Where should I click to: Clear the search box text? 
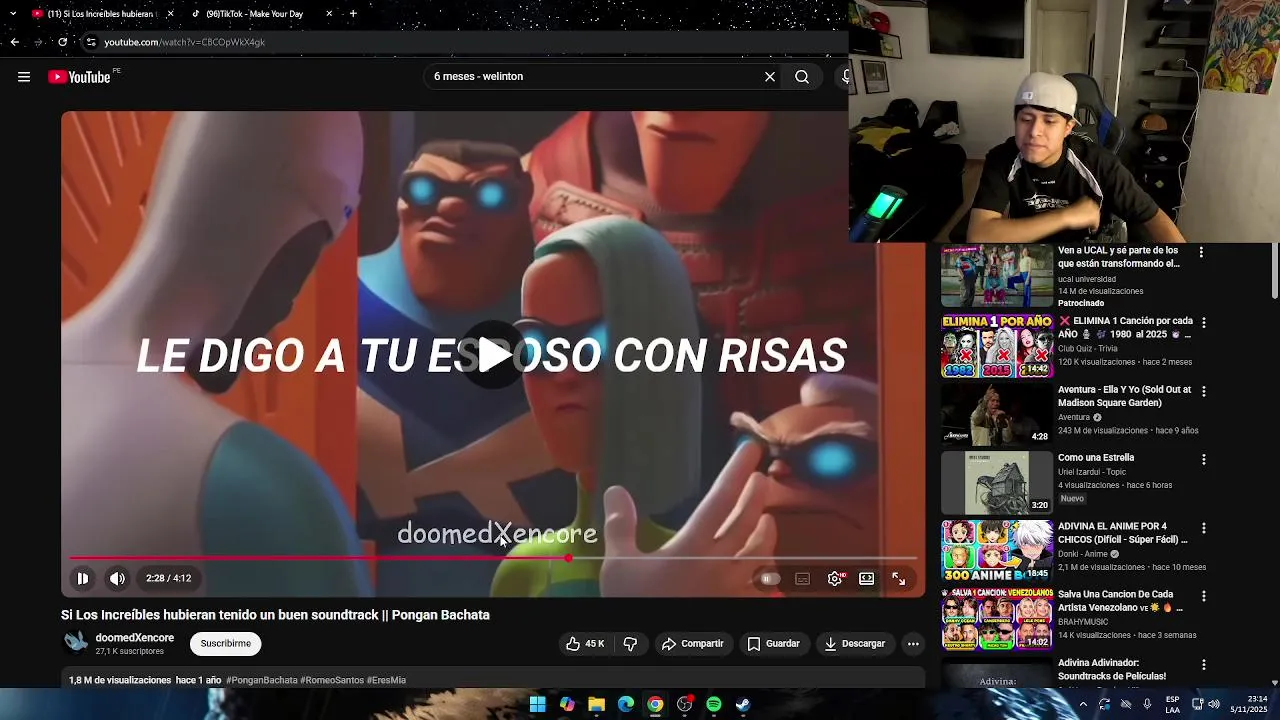[x=770, y=77]
